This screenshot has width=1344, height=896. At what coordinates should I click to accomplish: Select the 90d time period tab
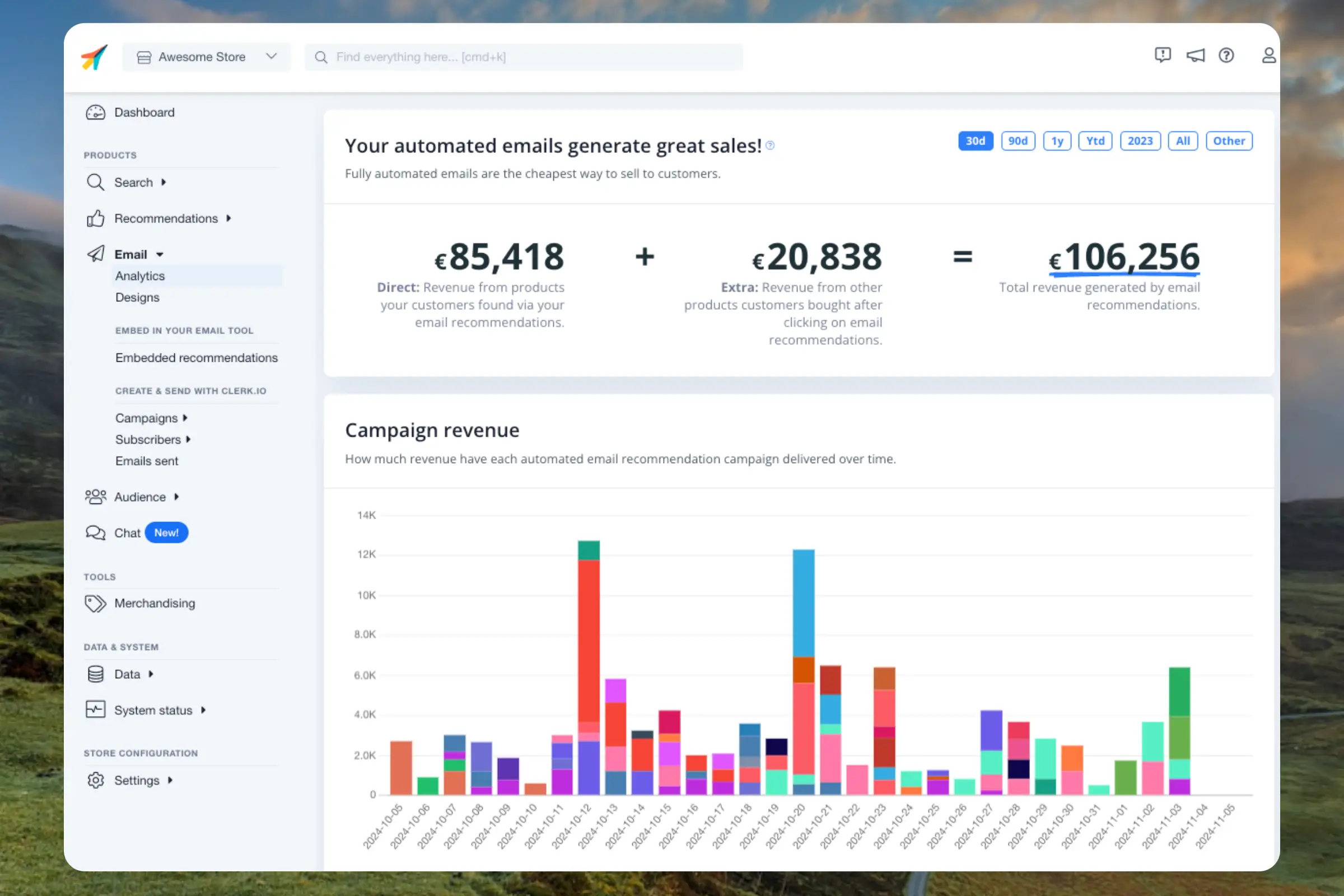(x=1017, y=141)
